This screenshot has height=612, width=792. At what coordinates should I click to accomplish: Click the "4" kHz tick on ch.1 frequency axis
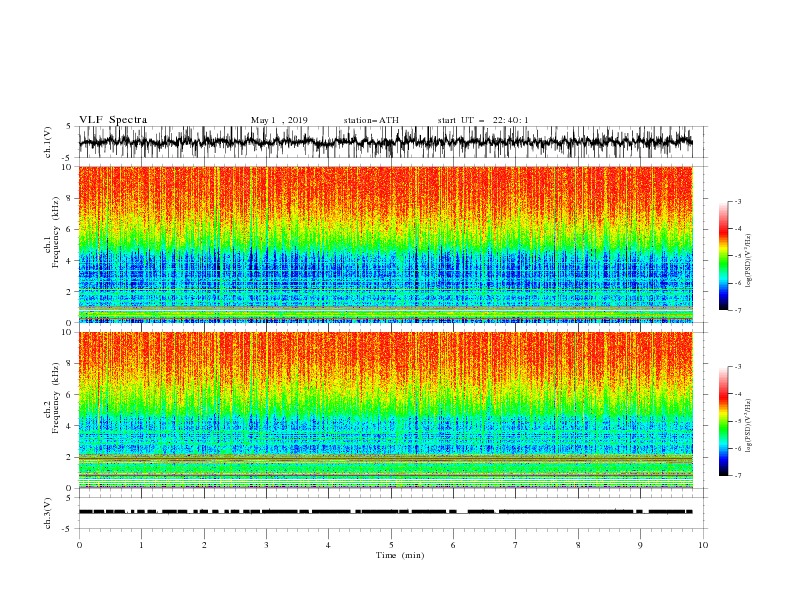[69, 261]
